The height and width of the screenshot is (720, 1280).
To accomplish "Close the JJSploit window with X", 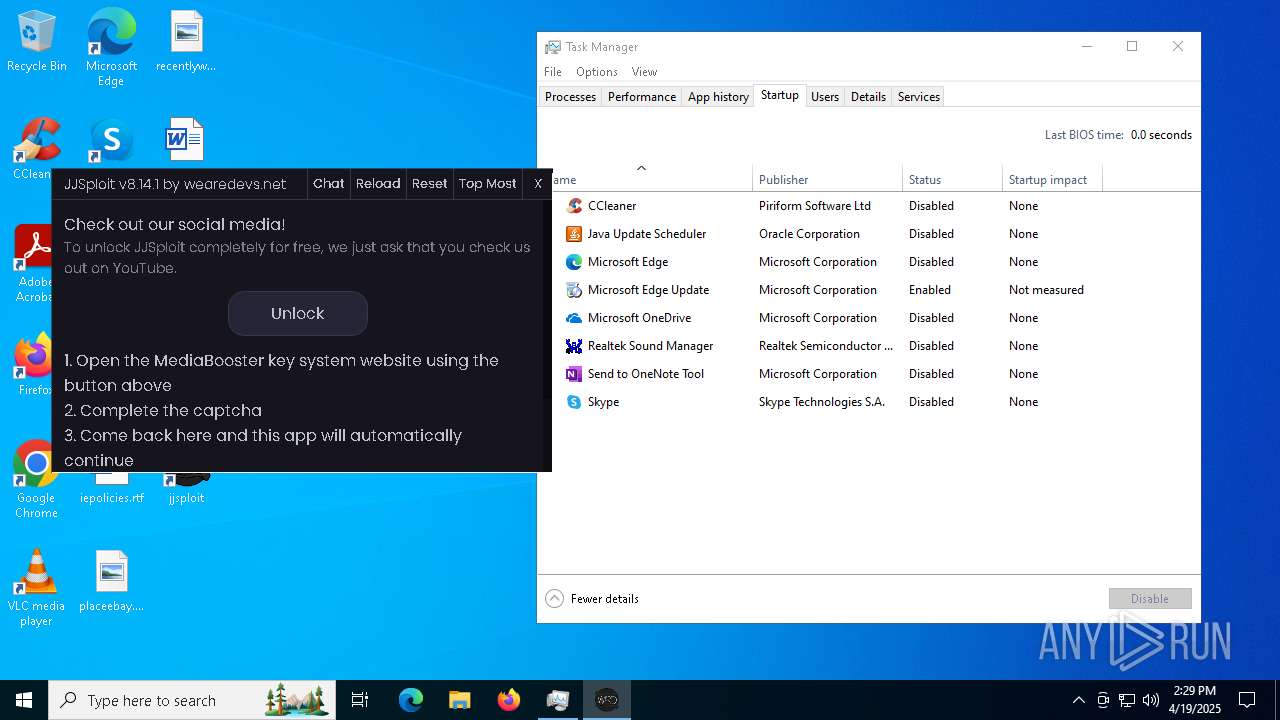I will (x=538, y=184).
